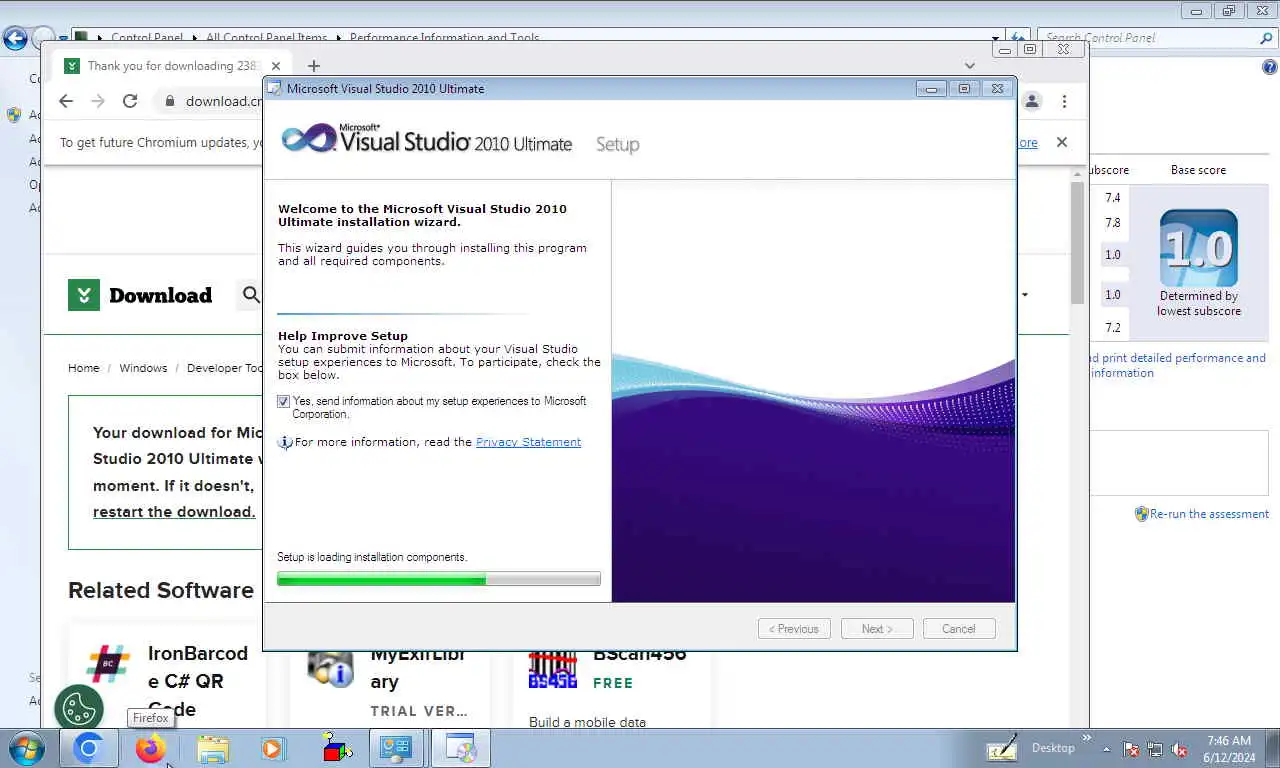Go back in the Chromium browser
Image resolution: width=1280 pixels, height=768 pixels.
tap(66, 101)
